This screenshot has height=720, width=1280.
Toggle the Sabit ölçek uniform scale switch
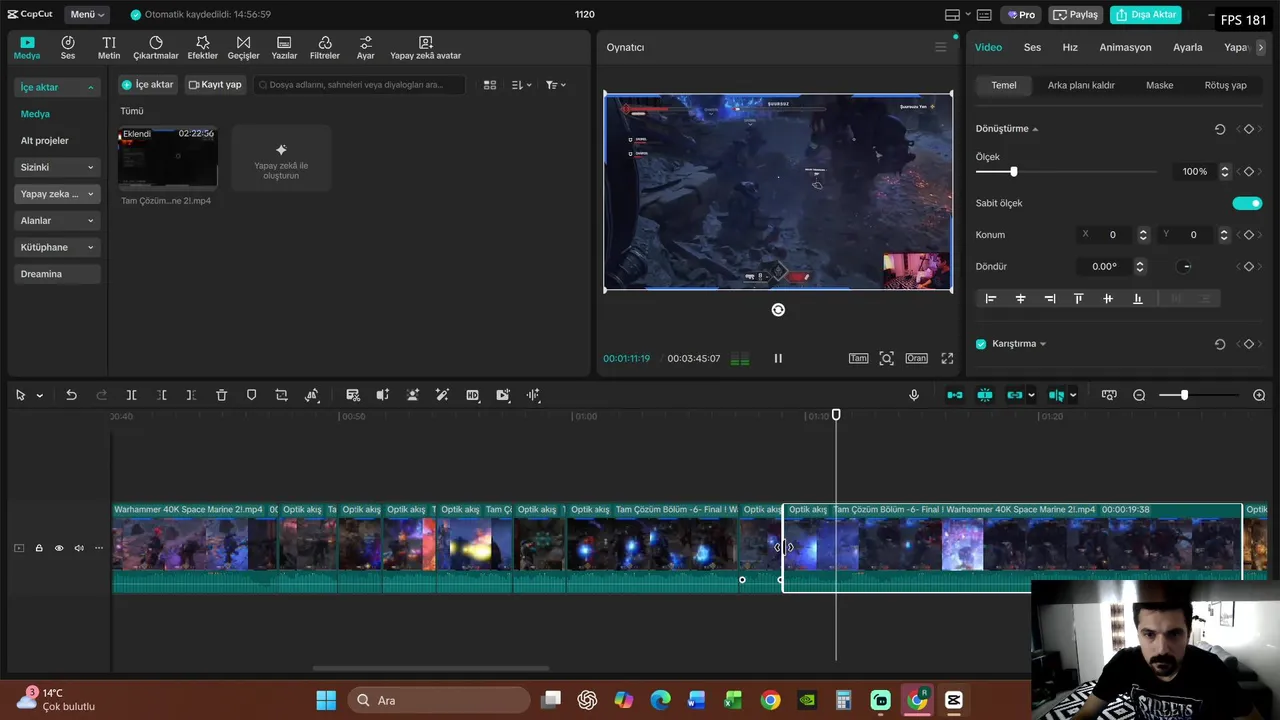(1247, 203)
